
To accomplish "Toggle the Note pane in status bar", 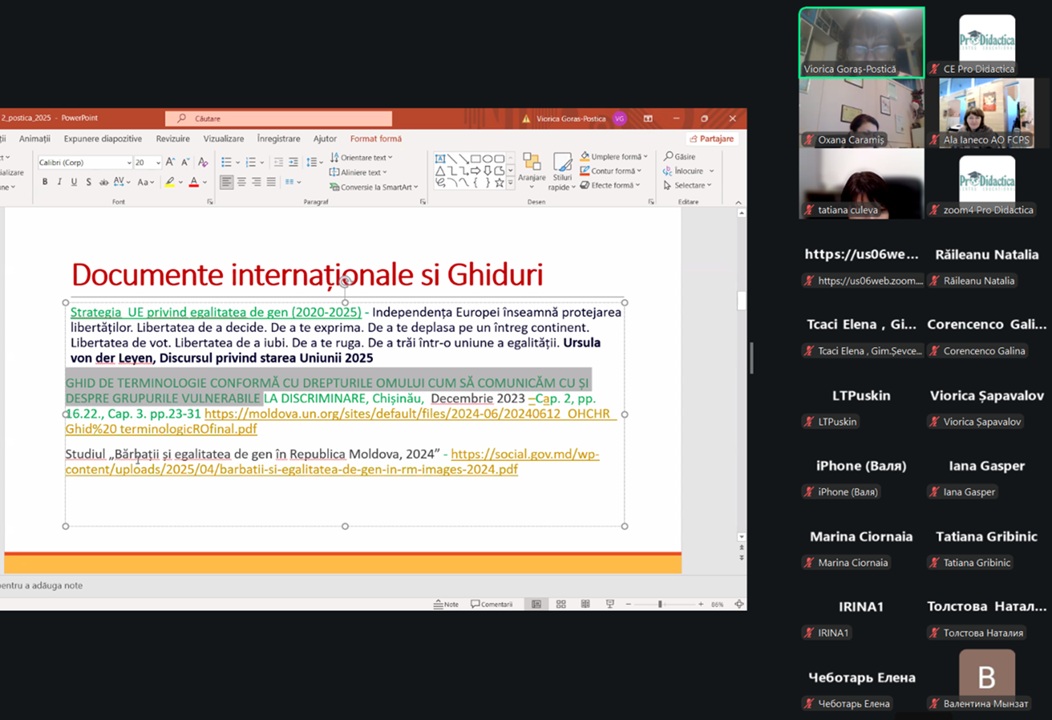I will click(446, 604).
